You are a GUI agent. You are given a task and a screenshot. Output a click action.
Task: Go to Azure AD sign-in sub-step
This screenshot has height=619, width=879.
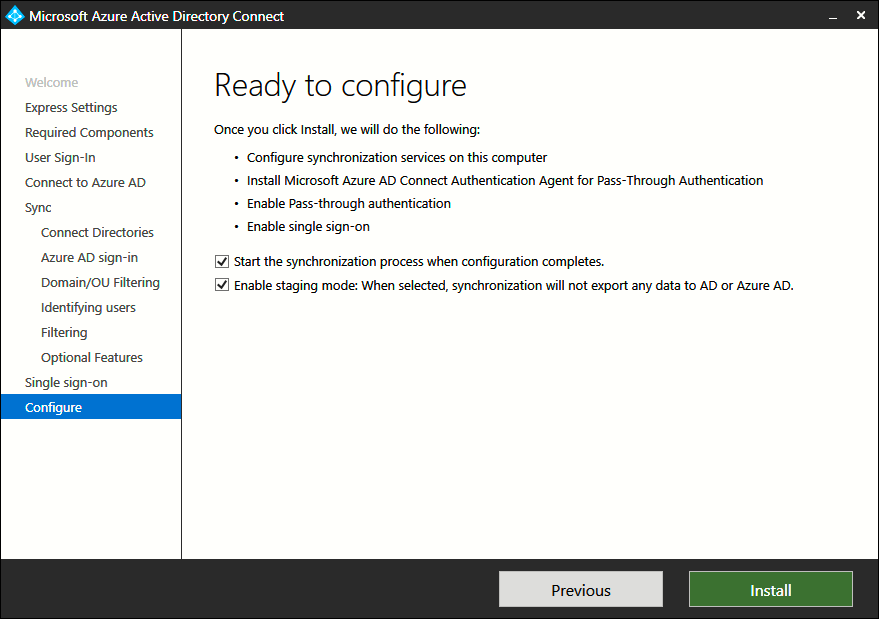click(x=89, y=258)
